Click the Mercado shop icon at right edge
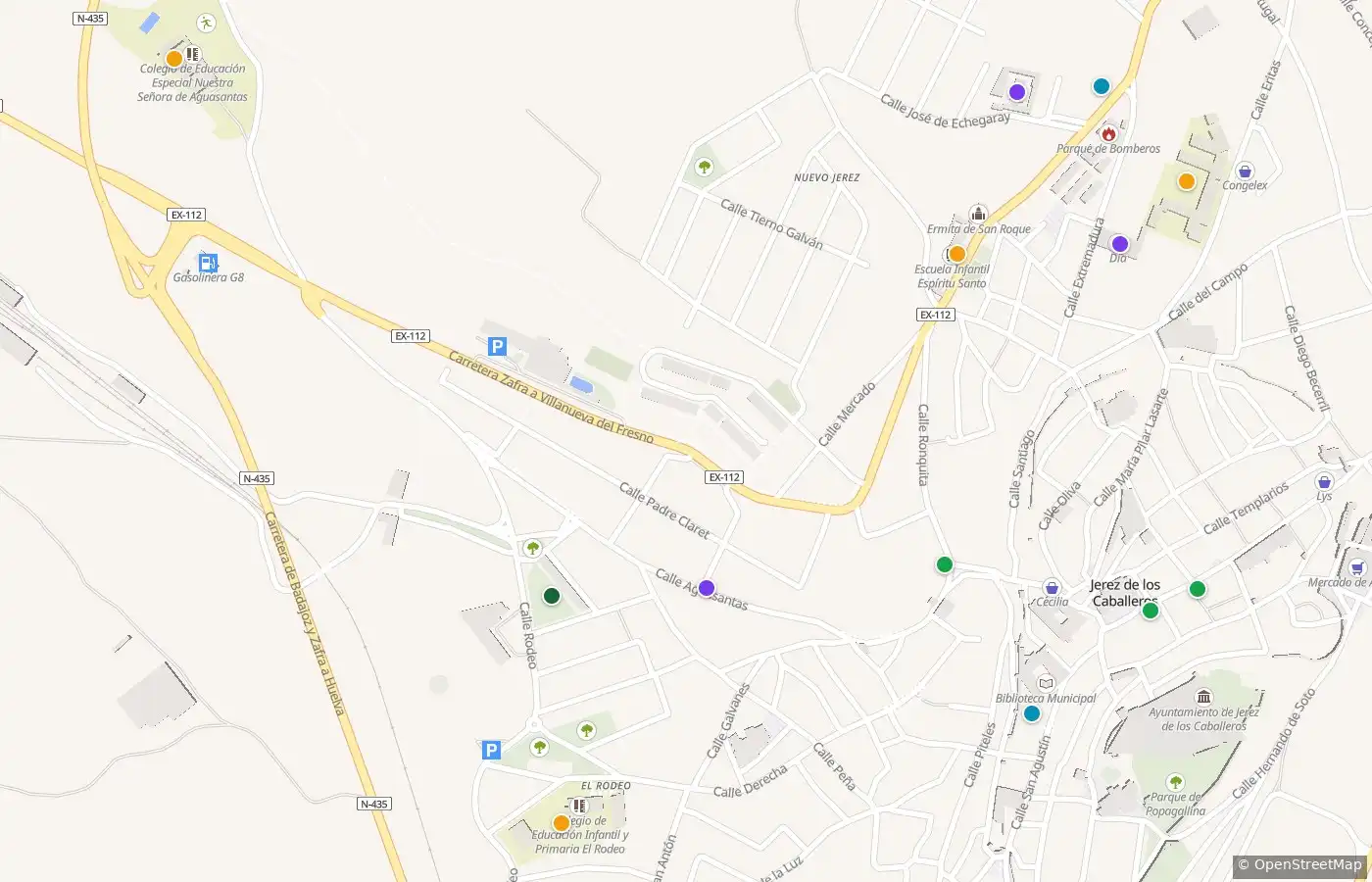The width and height of the screenshot is (1372, 882). click(1357, 567)
